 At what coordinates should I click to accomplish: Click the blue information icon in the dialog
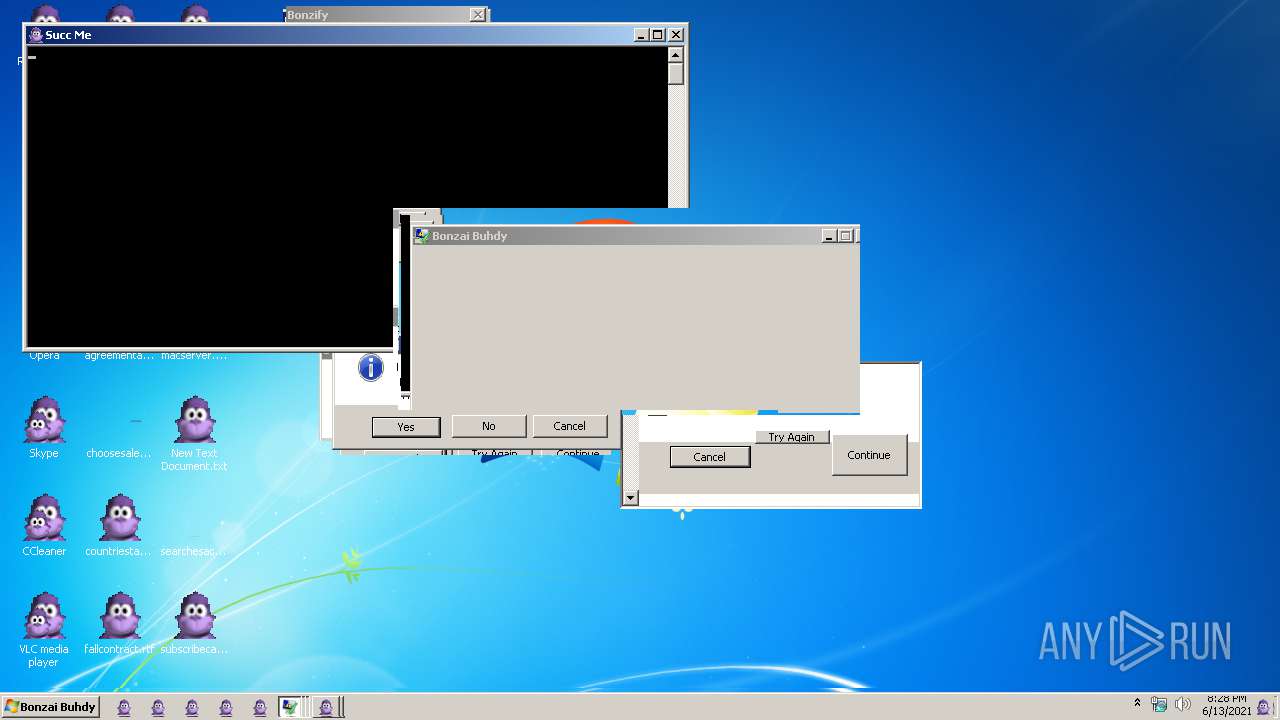click(x=371, y=368)
